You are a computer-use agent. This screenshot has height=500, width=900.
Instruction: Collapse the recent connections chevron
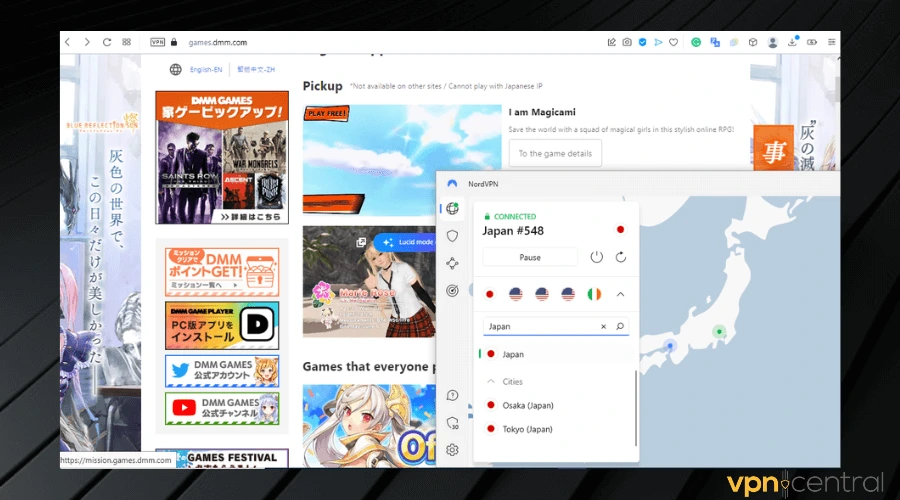pyautogui.click(x=620, y=294)
